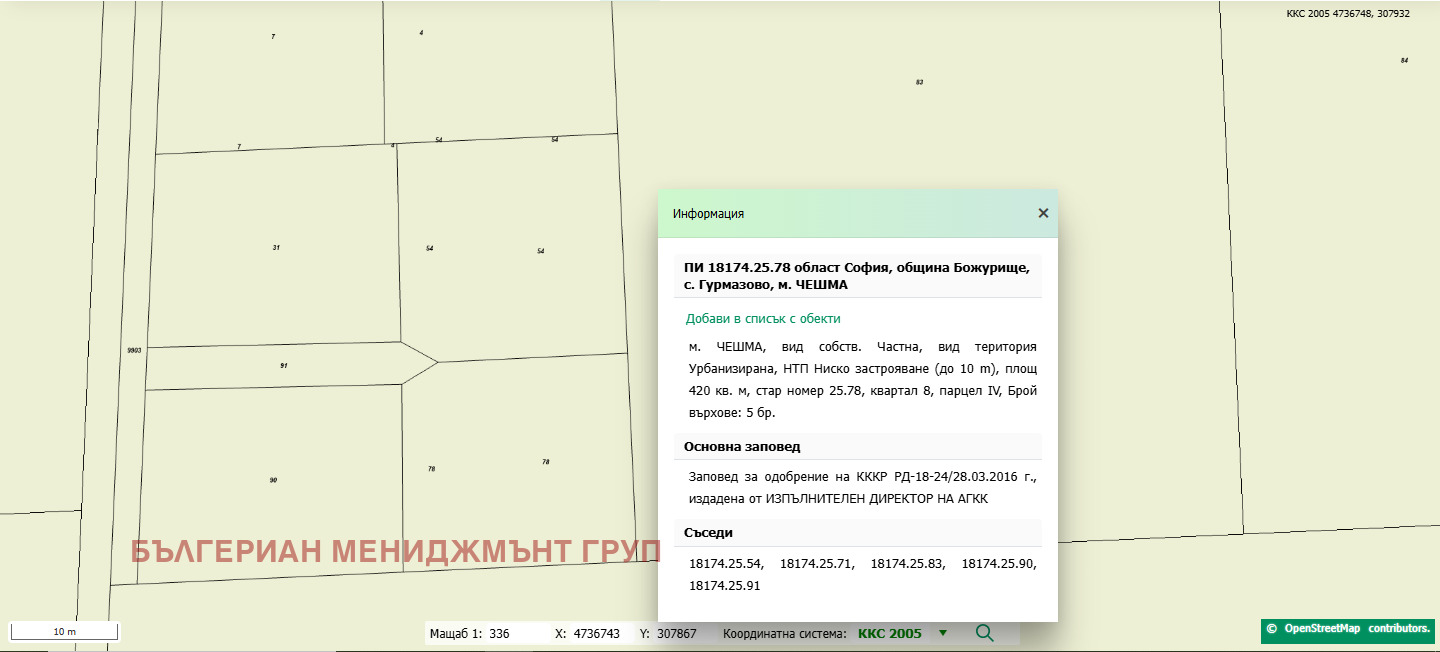The image size is (1440, 652).
Task: Close the Информация popup
Action: [1043, 213]
